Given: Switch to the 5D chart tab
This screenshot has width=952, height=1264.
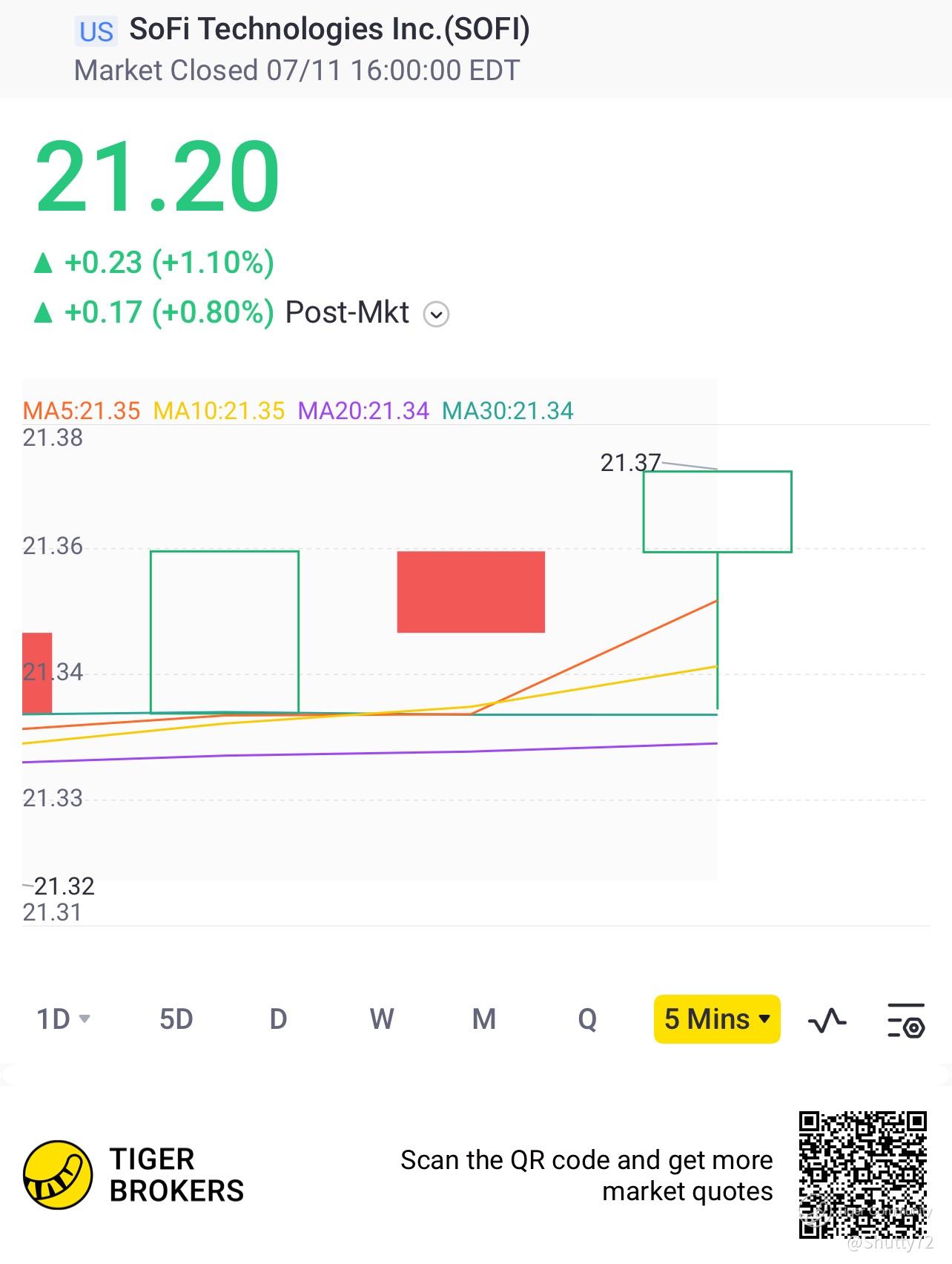Looking at the screenshot, I should click(176, 1019).
